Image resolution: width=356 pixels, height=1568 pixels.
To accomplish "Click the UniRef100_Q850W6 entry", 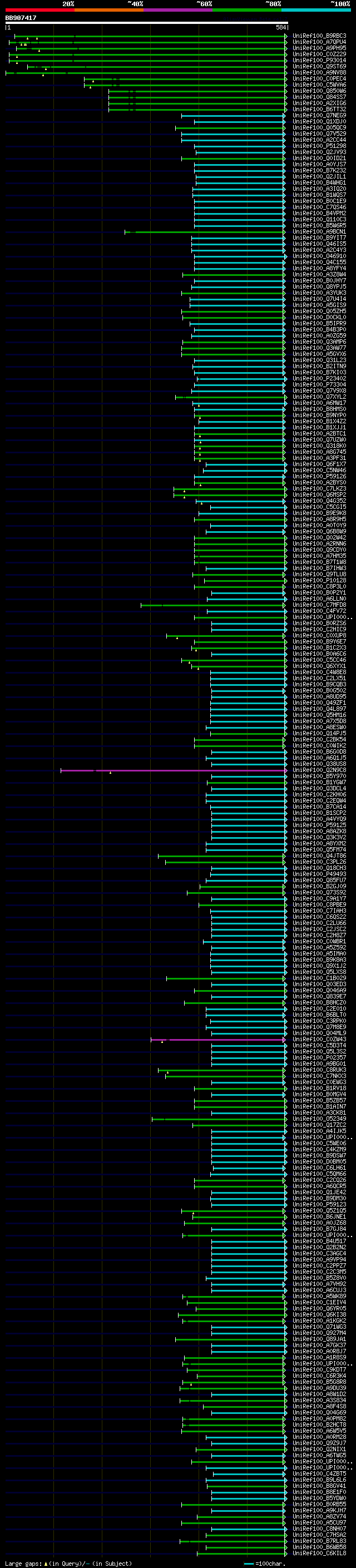I will (319, 91).
